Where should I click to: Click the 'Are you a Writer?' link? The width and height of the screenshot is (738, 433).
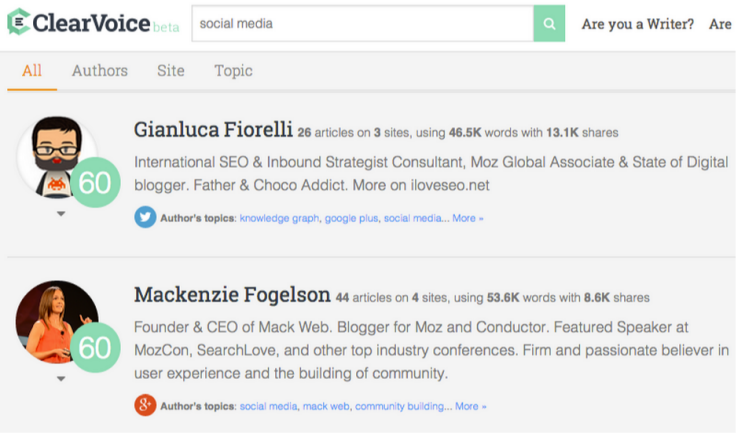point(638,24)
